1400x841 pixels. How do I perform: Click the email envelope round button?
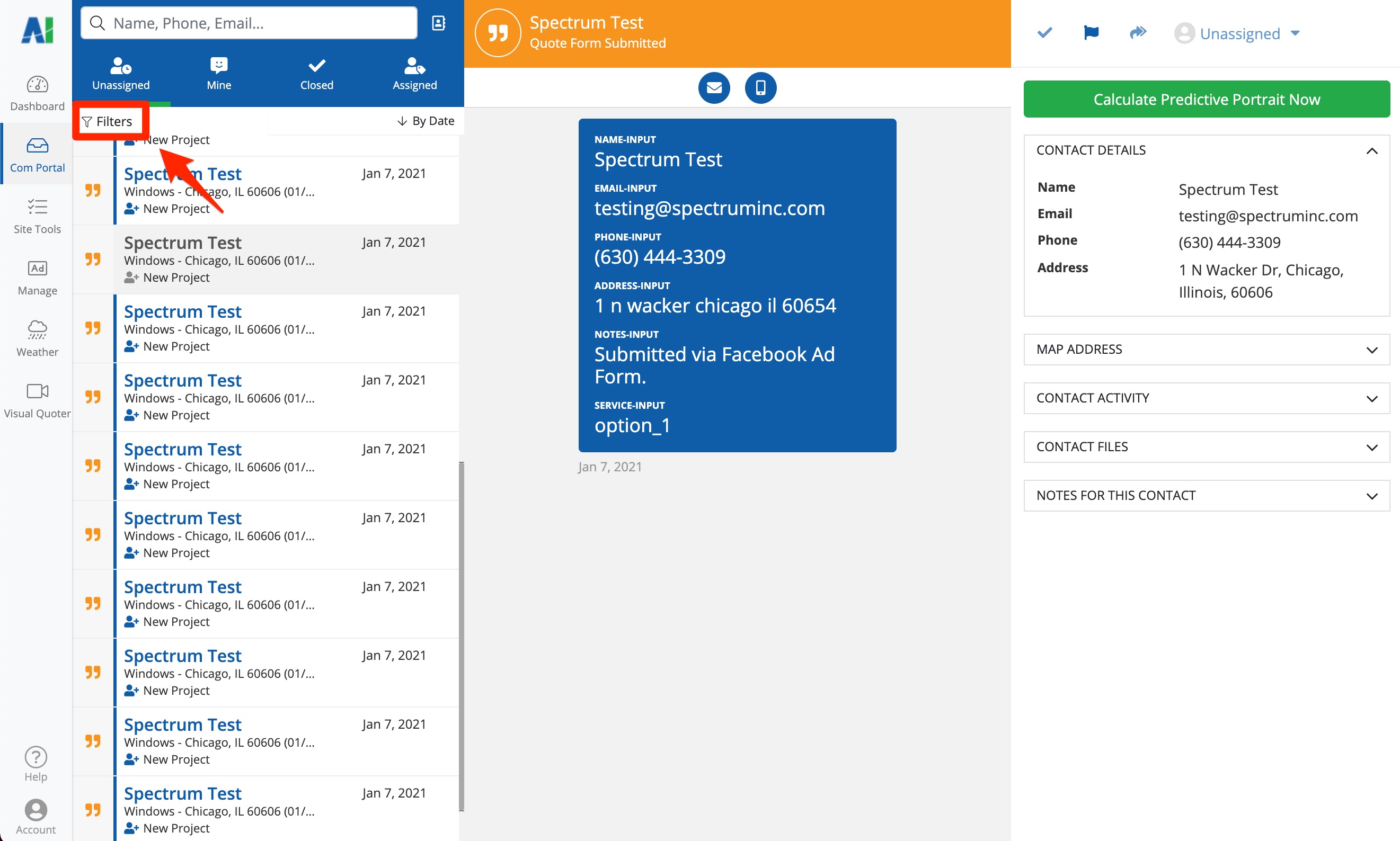(714, 88)
